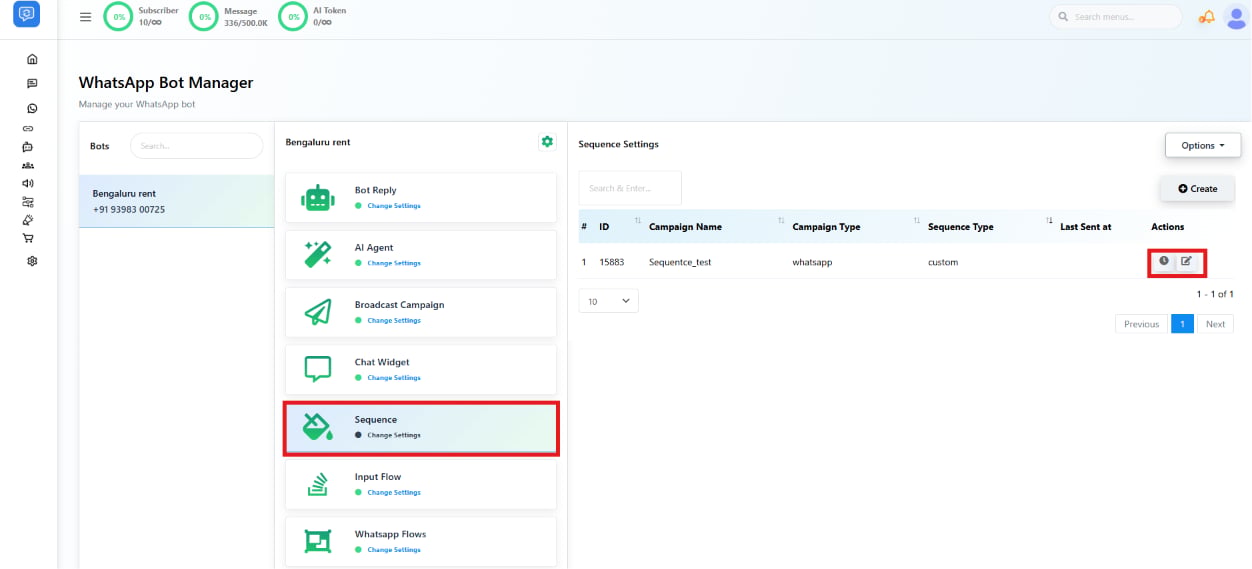
Task: Open the gear settings icon in the sidebar
Action: click(x=32, y=261)
